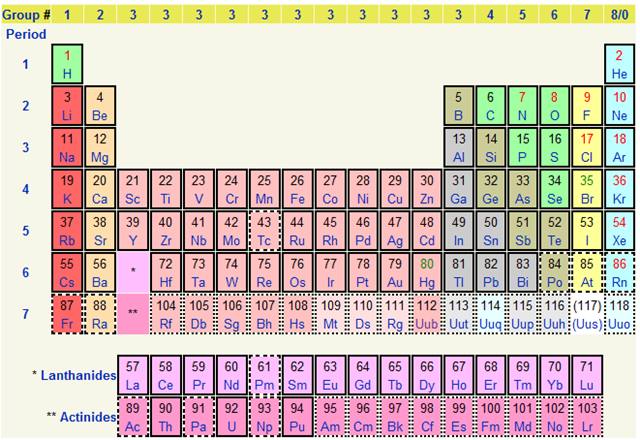Open the Zinc (Zn) cell
The width and height of the screenshot is (640, 440).
pyautogui.click(x=427, y=189)
